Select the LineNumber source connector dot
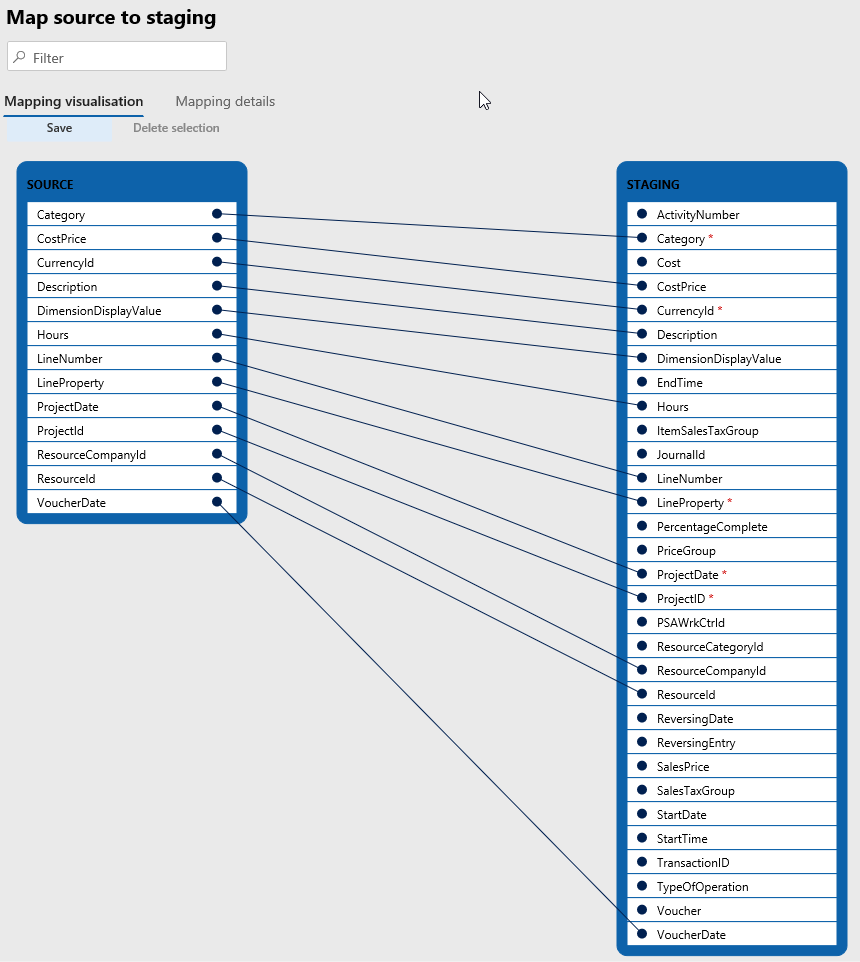860x962 pixels. (x=216, y=357)
